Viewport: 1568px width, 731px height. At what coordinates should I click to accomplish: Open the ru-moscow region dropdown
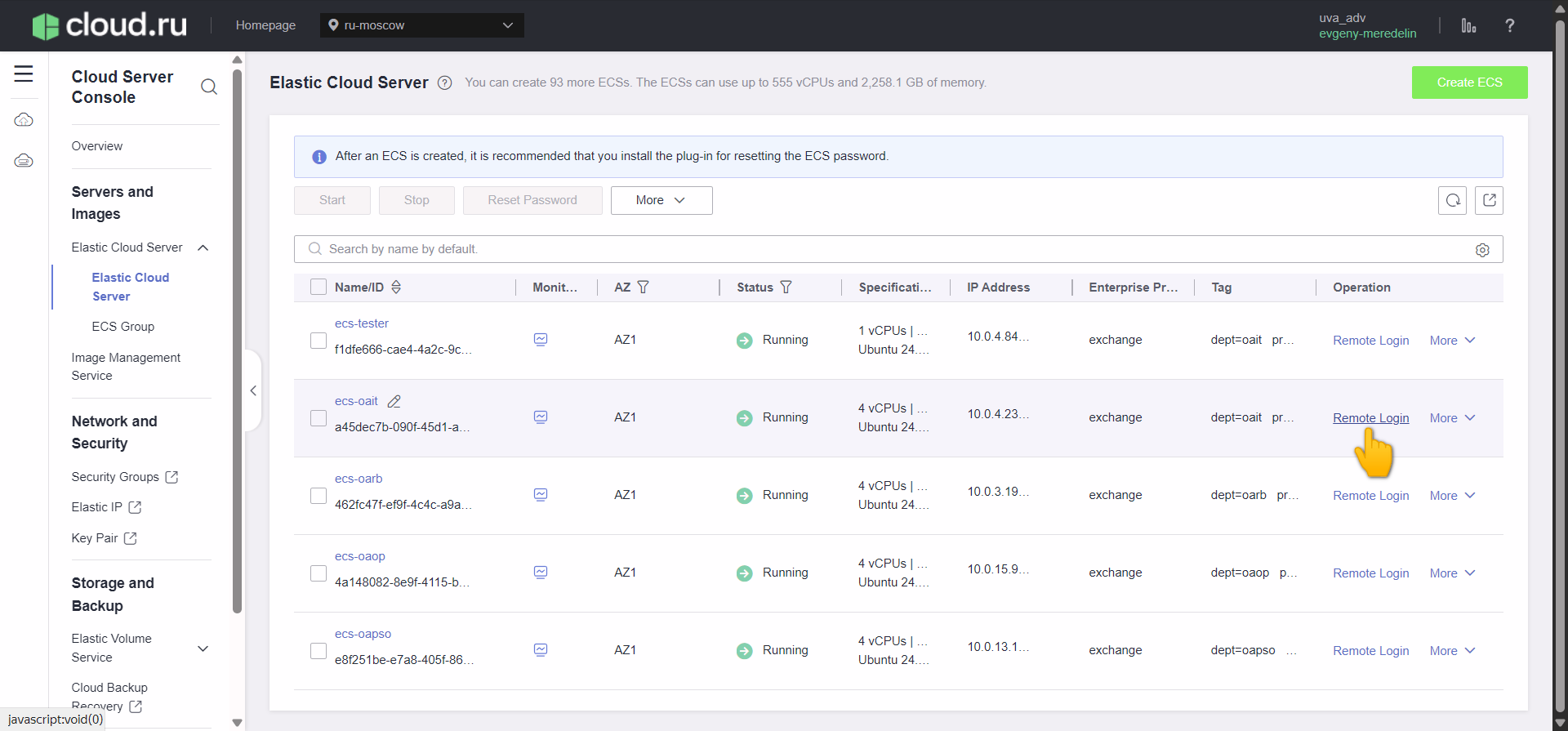pyautogui.click(x=421, y=25)
